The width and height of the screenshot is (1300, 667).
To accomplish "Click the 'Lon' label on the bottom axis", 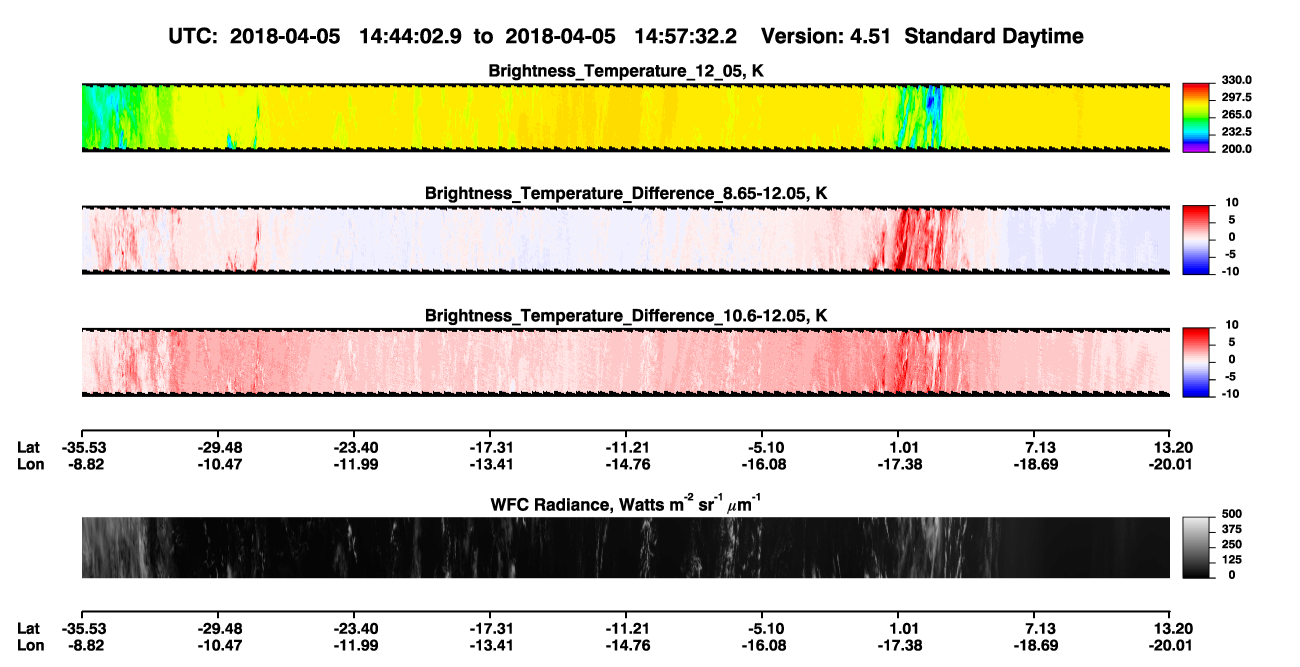I will coord(30,645).
